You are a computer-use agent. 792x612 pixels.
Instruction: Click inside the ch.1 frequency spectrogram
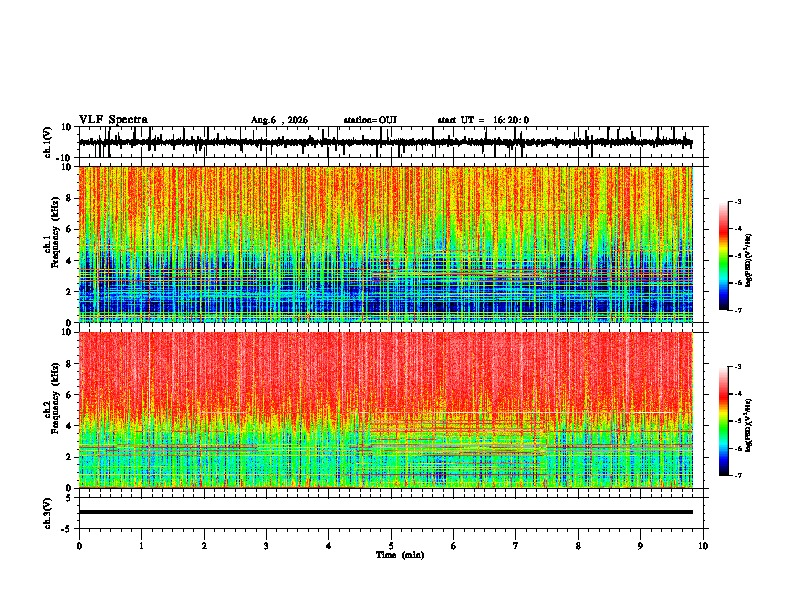pos(386,244)
